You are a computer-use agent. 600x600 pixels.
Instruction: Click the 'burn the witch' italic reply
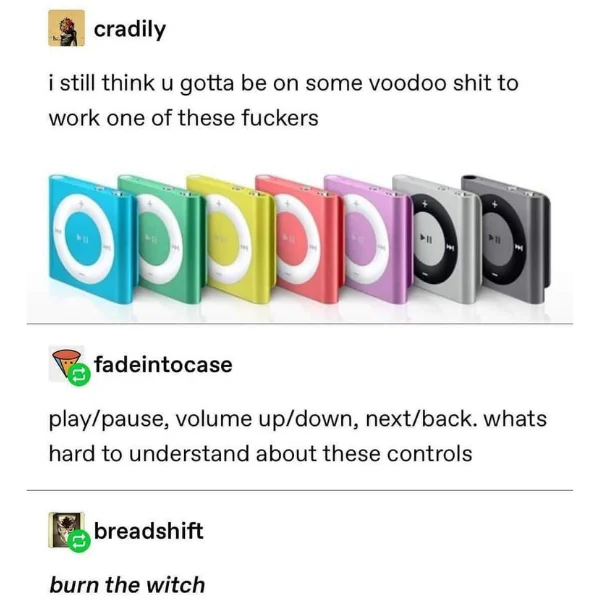(127, 585)
